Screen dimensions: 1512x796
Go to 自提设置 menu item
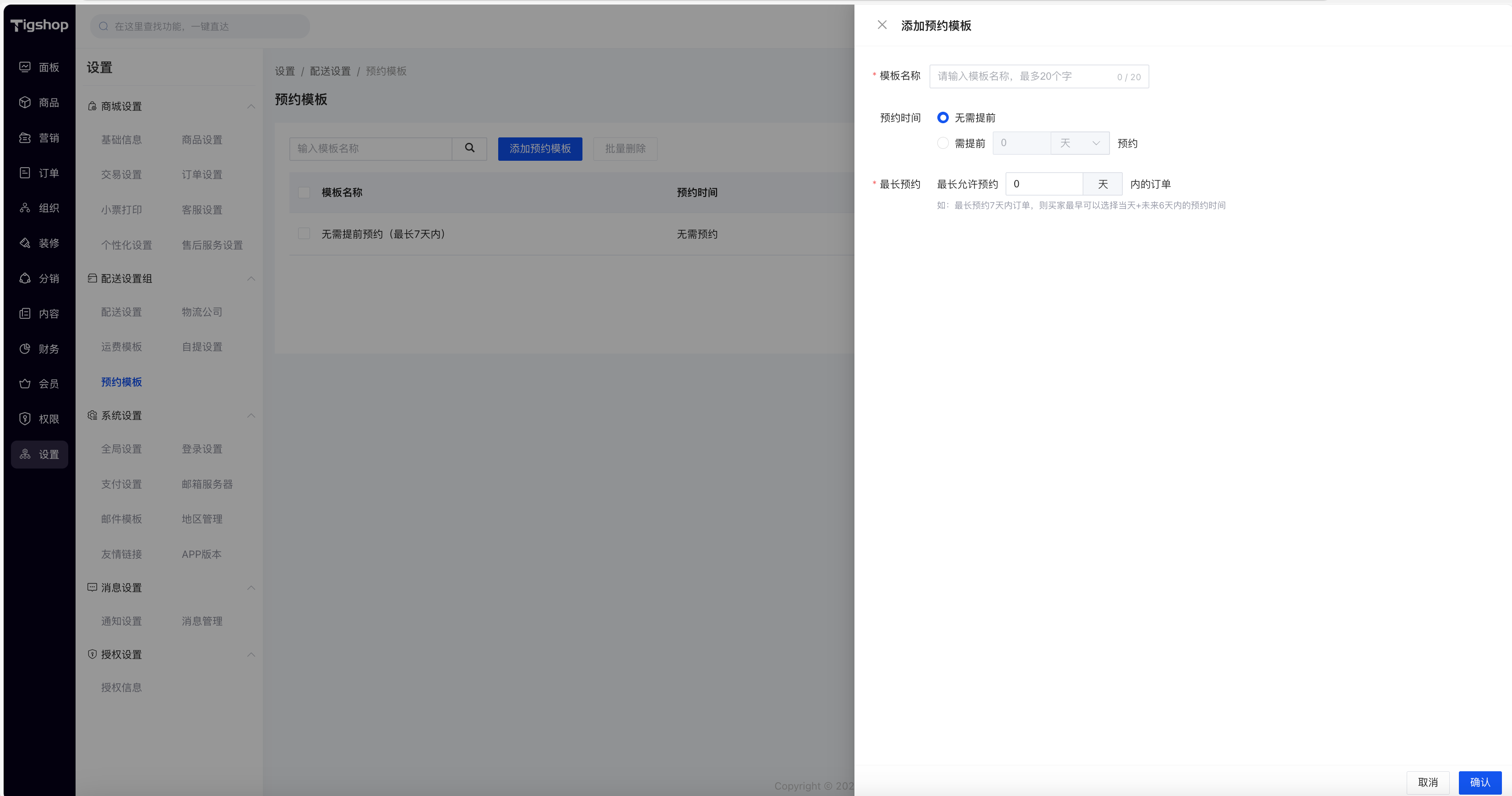[x=202, y=347]
